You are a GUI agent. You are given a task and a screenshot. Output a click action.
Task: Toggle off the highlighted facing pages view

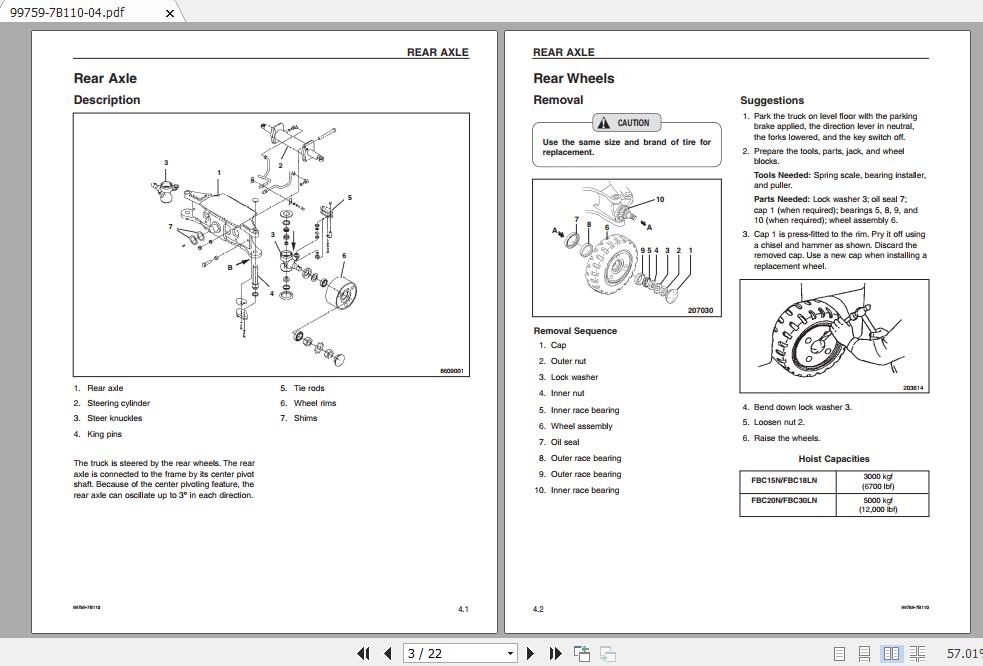pyautogui.click(x=890, y=653)
